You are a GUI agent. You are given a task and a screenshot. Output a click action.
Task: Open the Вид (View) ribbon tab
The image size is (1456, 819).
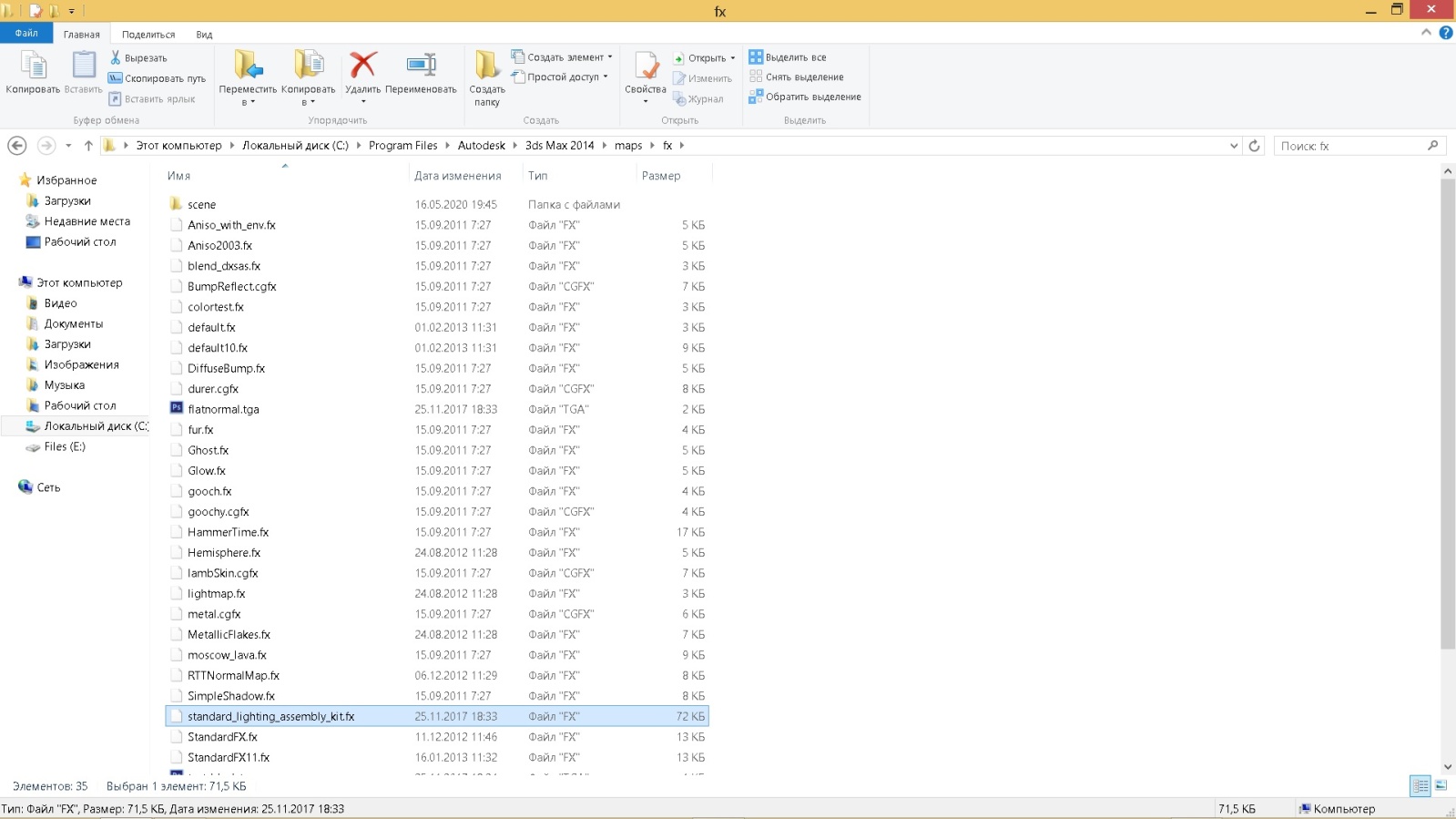pos(204,35)
